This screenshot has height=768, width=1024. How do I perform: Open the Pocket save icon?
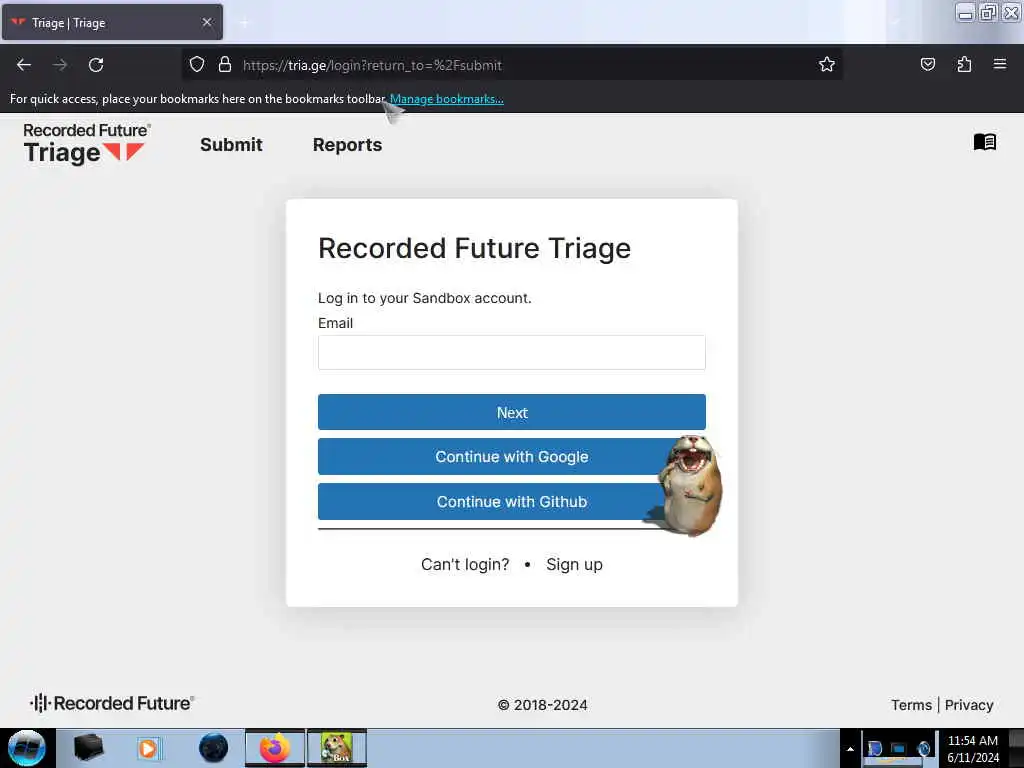(928, 64)
